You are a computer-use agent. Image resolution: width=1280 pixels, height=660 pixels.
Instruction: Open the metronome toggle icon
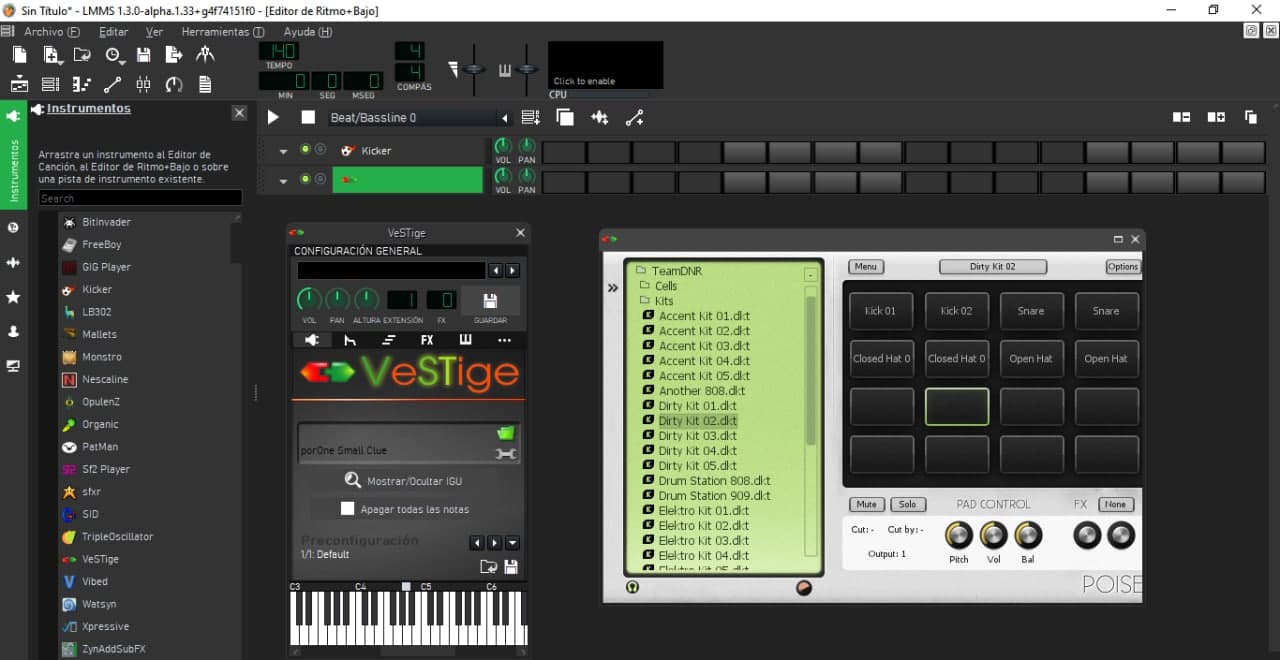(205, 55)
